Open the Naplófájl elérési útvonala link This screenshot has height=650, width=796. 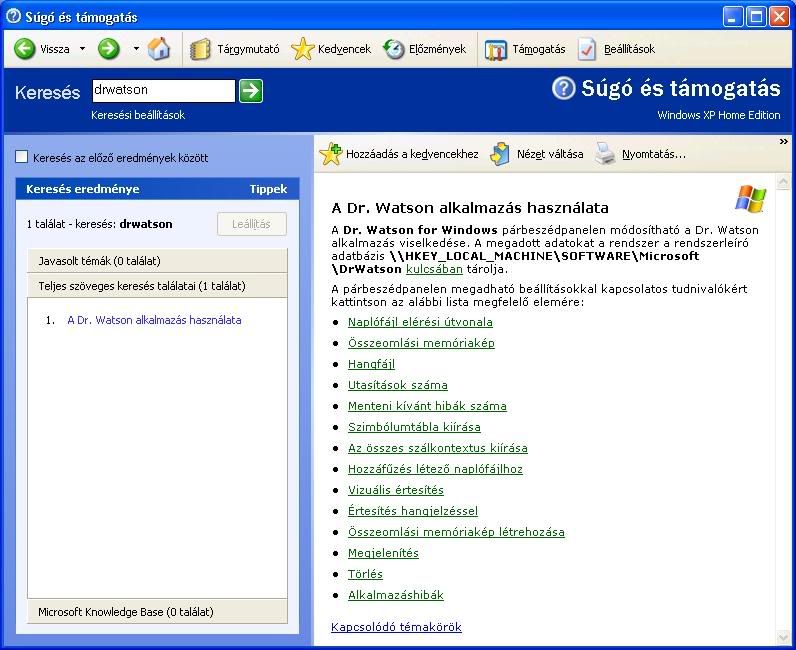pyautogui.click(x=420, y=322)
